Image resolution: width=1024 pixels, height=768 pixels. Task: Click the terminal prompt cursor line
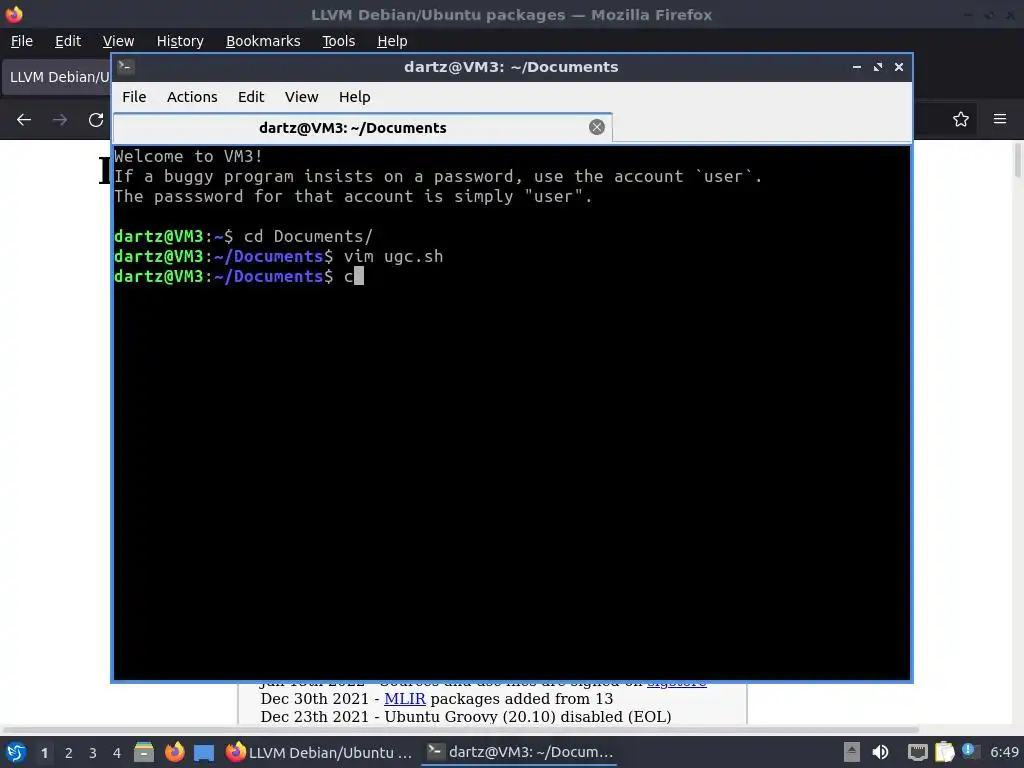tap(239, 277)
